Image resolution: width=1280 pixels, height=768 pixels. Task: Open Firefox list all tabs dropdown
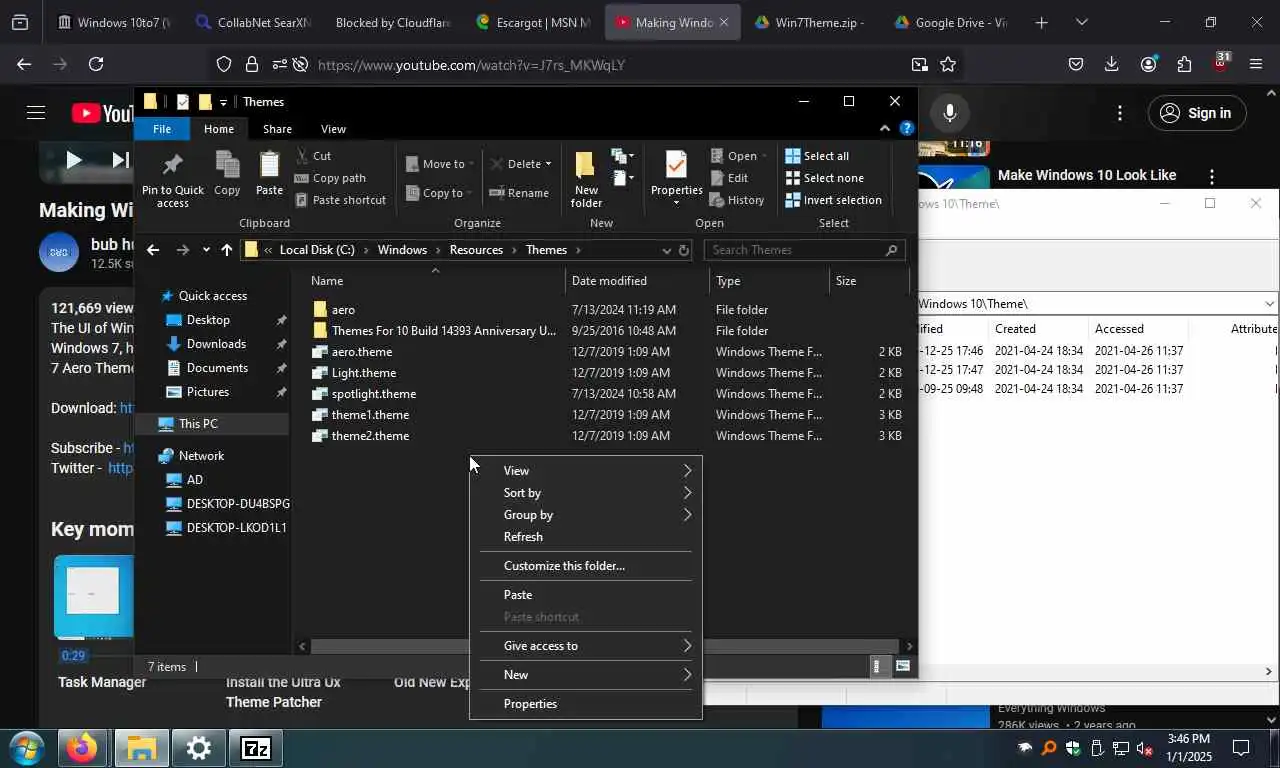1082,22
